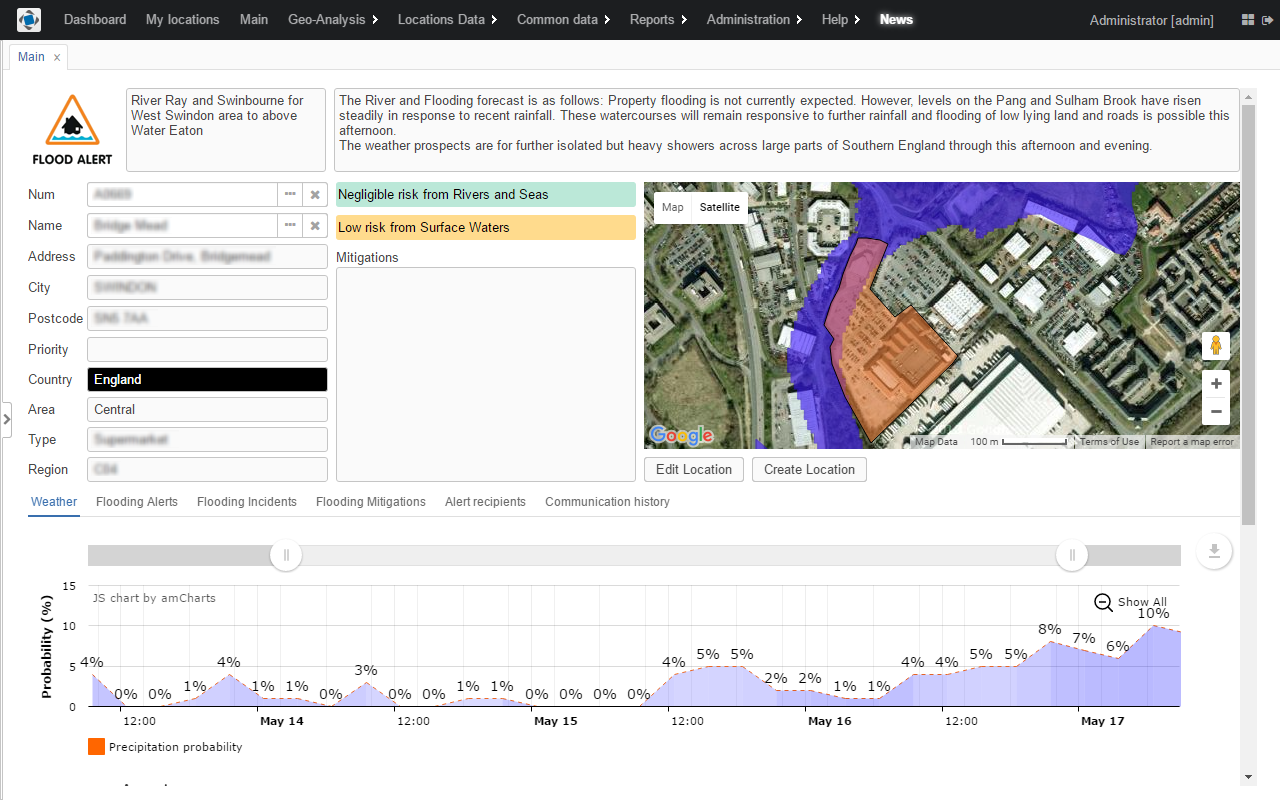Open the Name field lookup ellipsis button
The image size is (1280, 800).
(290, 226)
